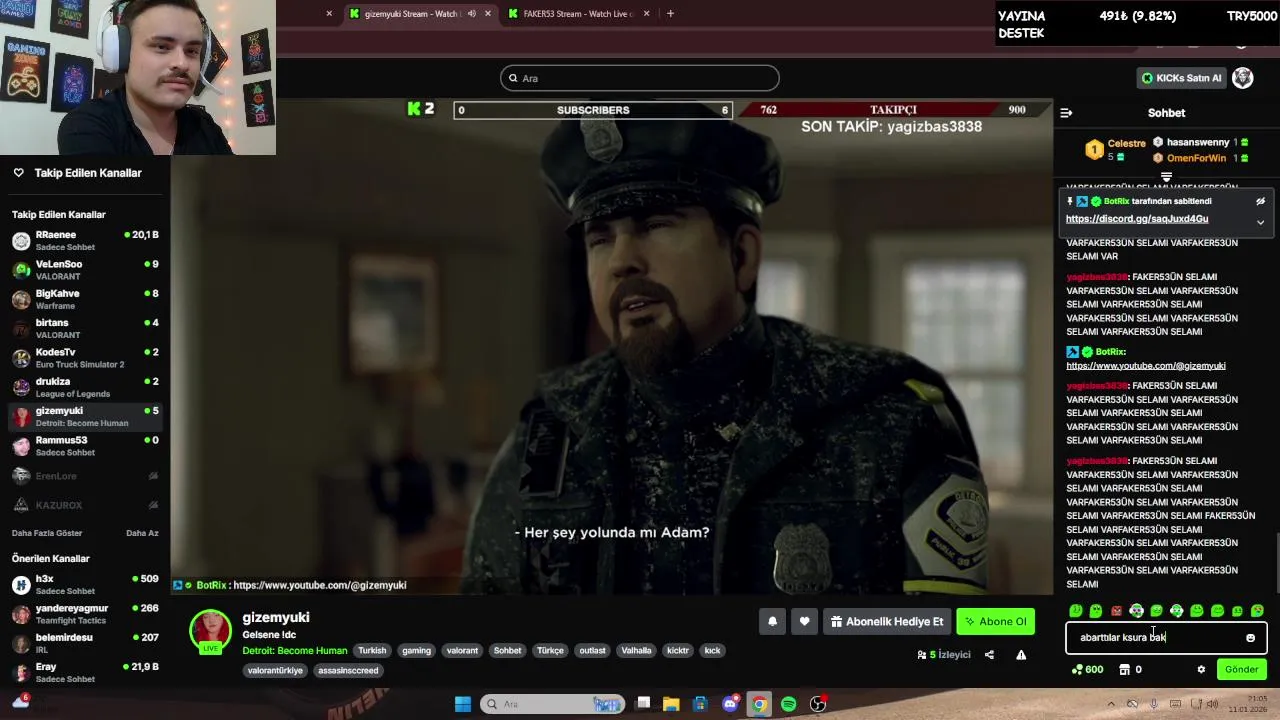Open offline ErenLore channel

[x=85, y=476]
